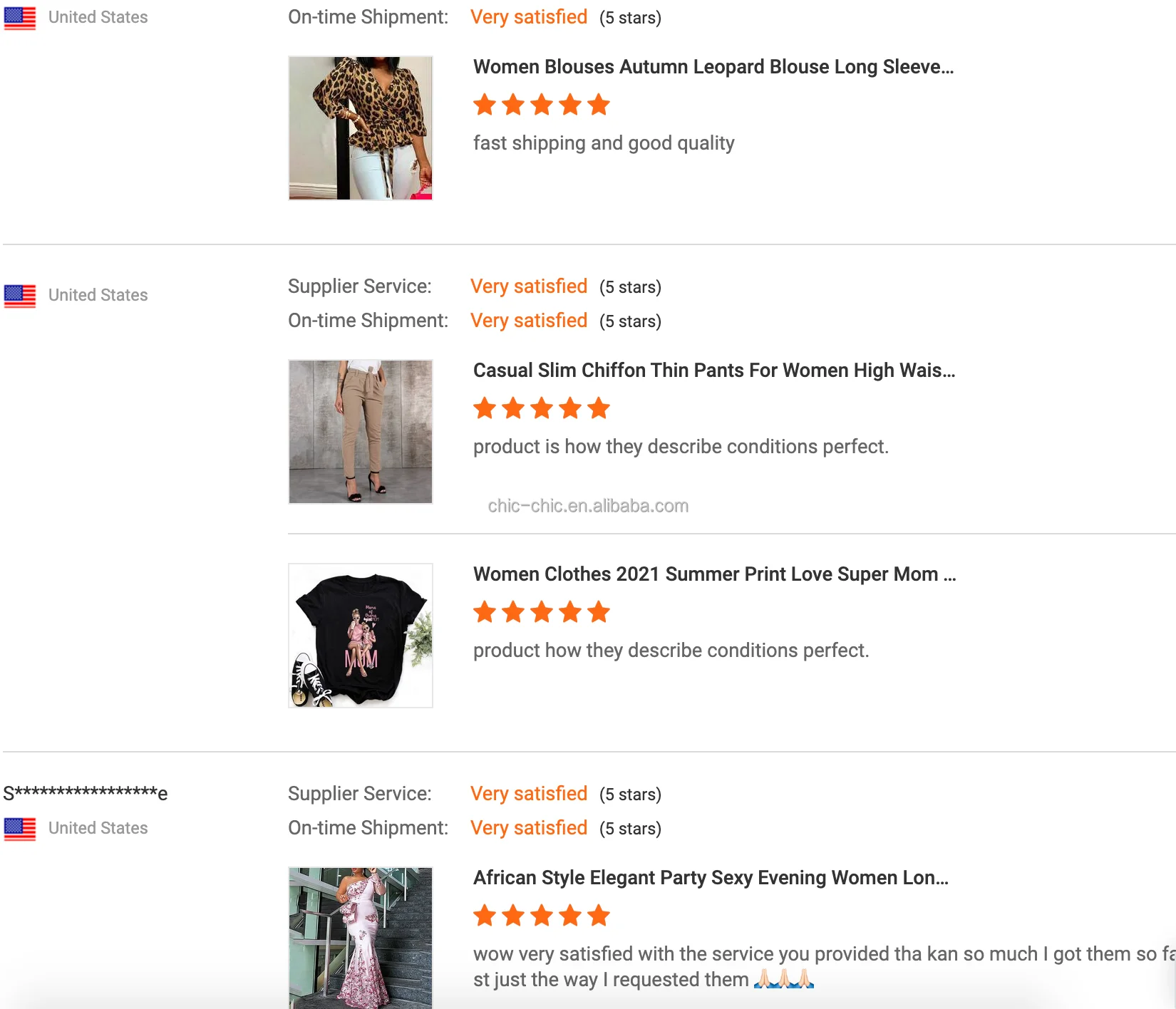The image size is (1176, 1009).
Task: Open the leopard blouse product thumbnail
Action: click(361, 128)
